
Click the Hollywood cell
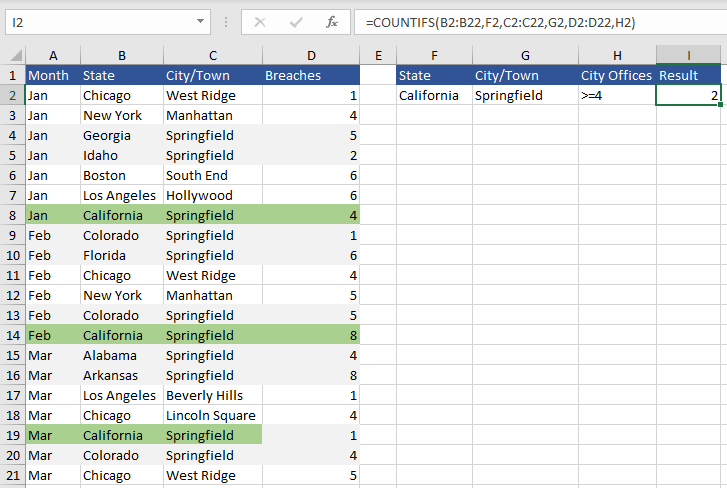click(x=213, y=195)
